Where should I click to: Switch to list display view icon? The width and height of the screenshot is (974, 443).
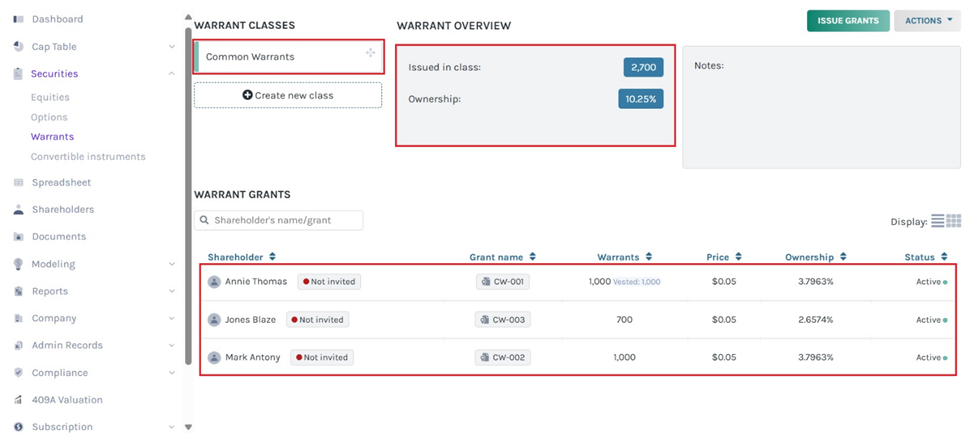[x=938, y=221]
